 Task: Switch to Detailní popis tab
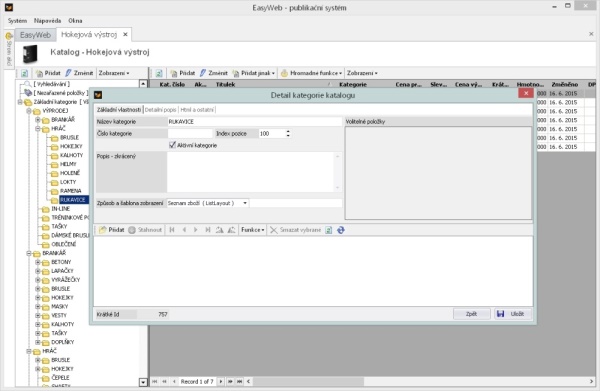(x=160, y=110)
